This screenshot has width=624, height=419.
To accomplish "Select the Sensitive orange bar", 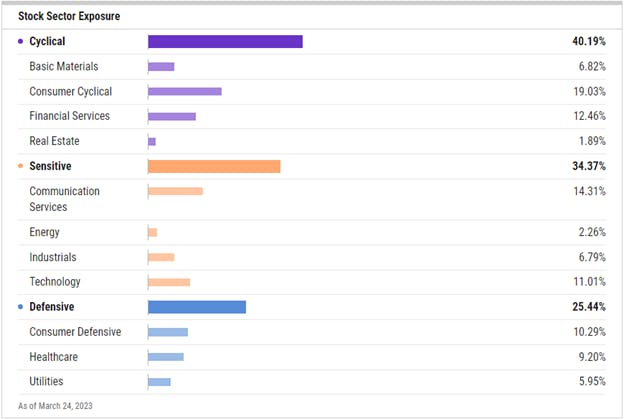I will click(214, 166).
